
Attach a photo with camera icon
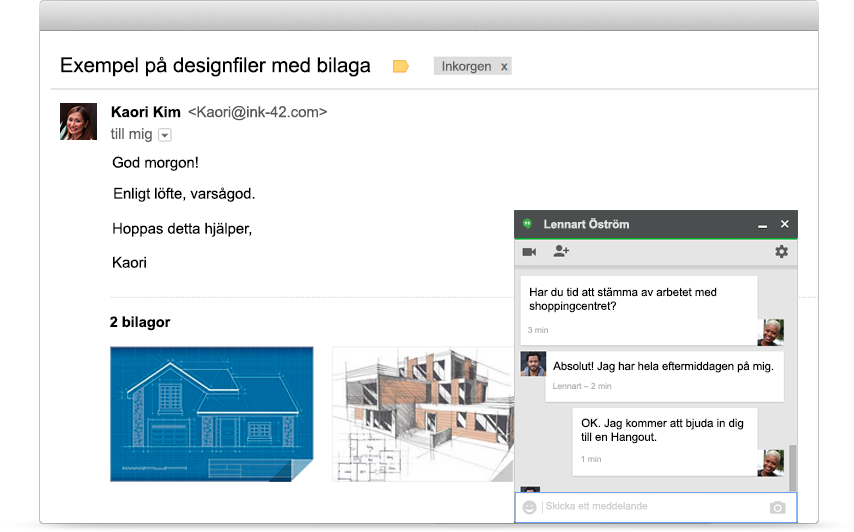(778, 507)
